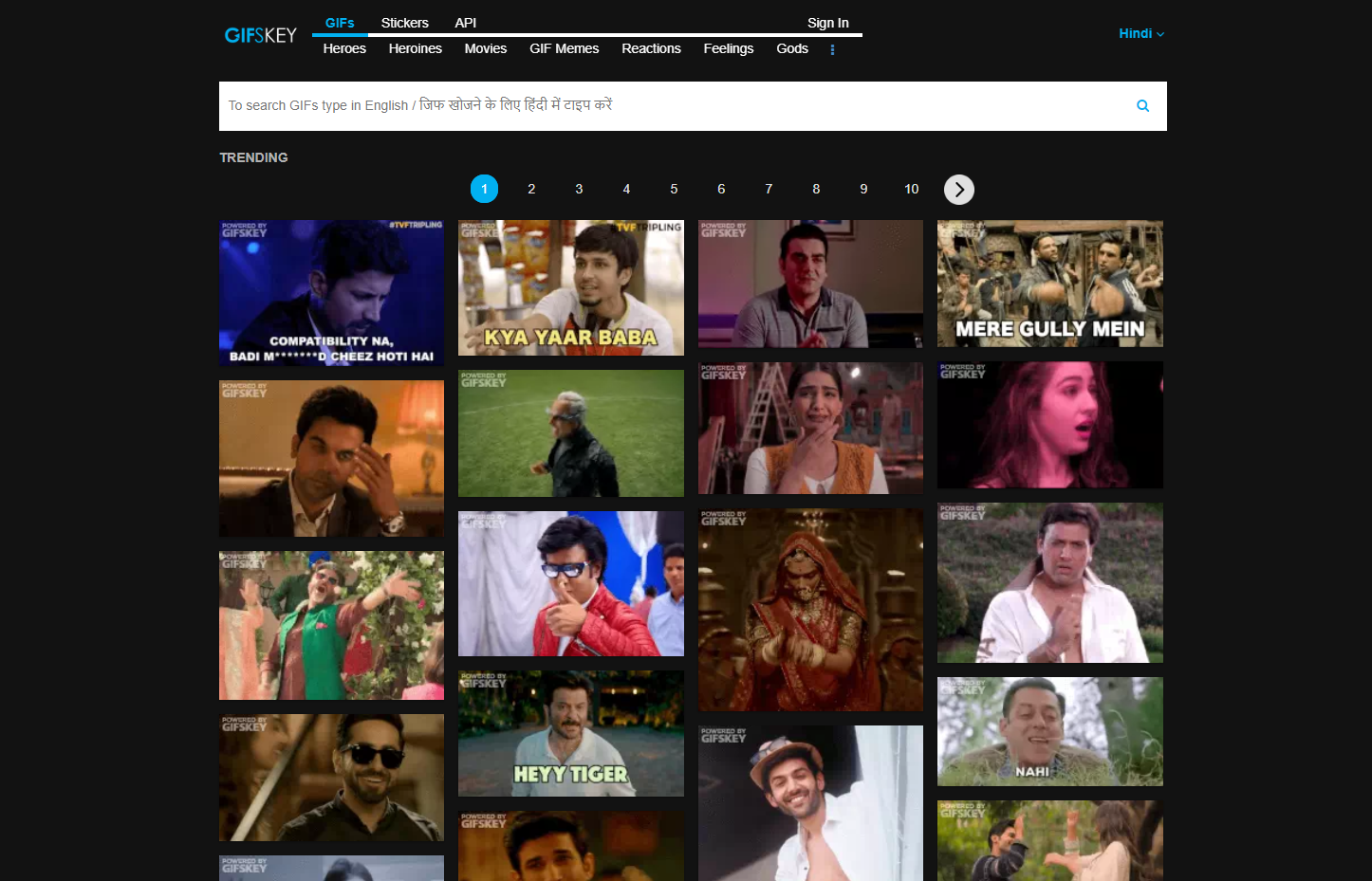
Task: Open the Gods category
Action: 792,48
